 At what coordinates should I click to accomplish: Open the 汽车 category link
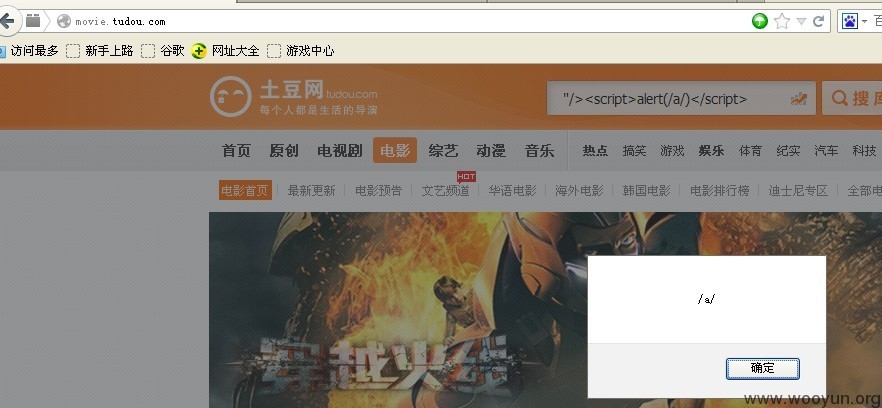pos(826,151)
